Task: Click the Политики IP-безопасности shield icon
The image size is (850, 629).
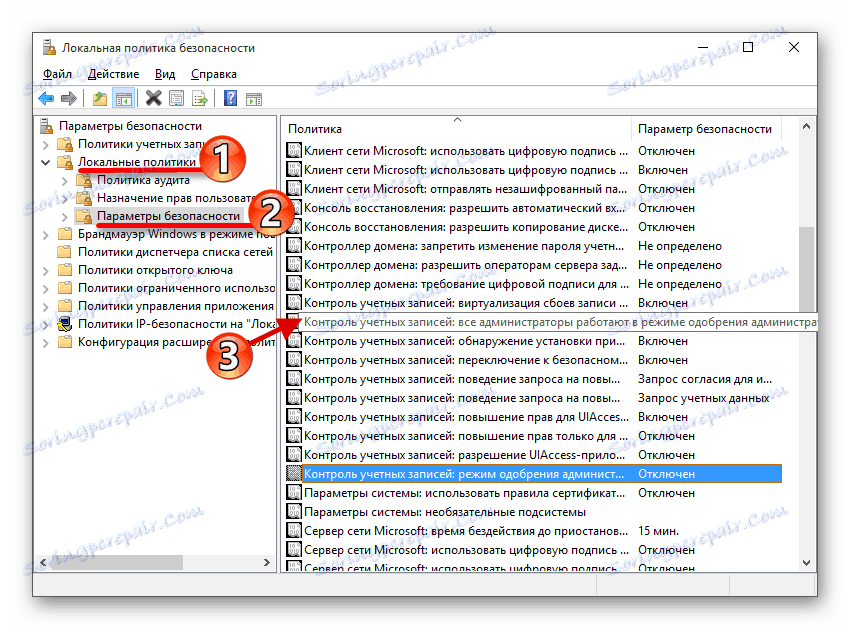Action: (x=65, y=324)
